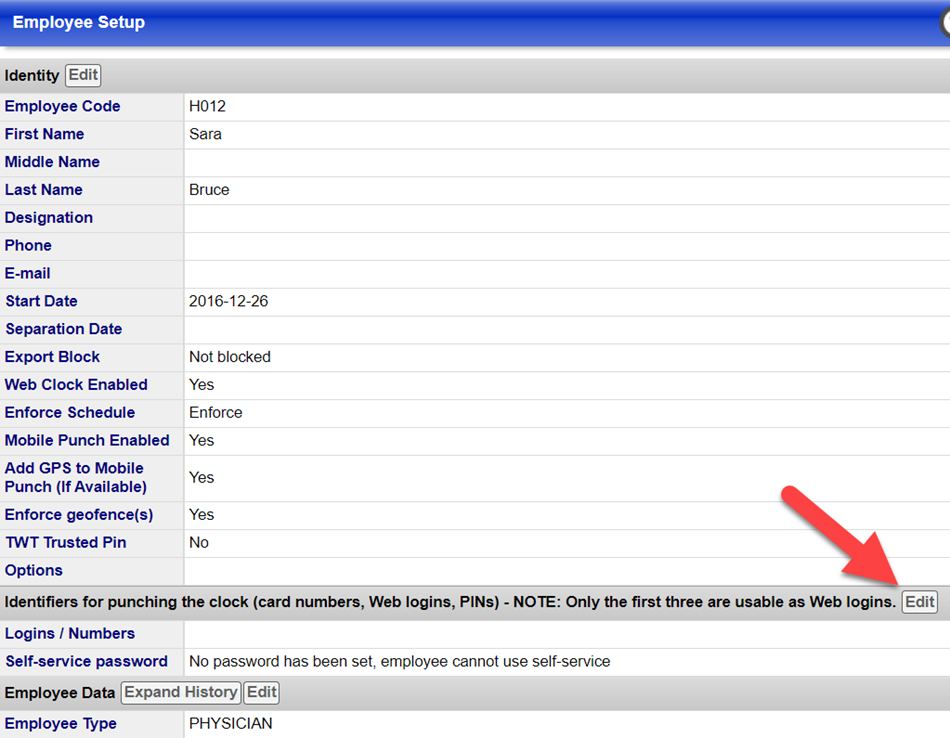Click the TWT Trusted Pin label

pyautogui.click(x=65, y=542)
